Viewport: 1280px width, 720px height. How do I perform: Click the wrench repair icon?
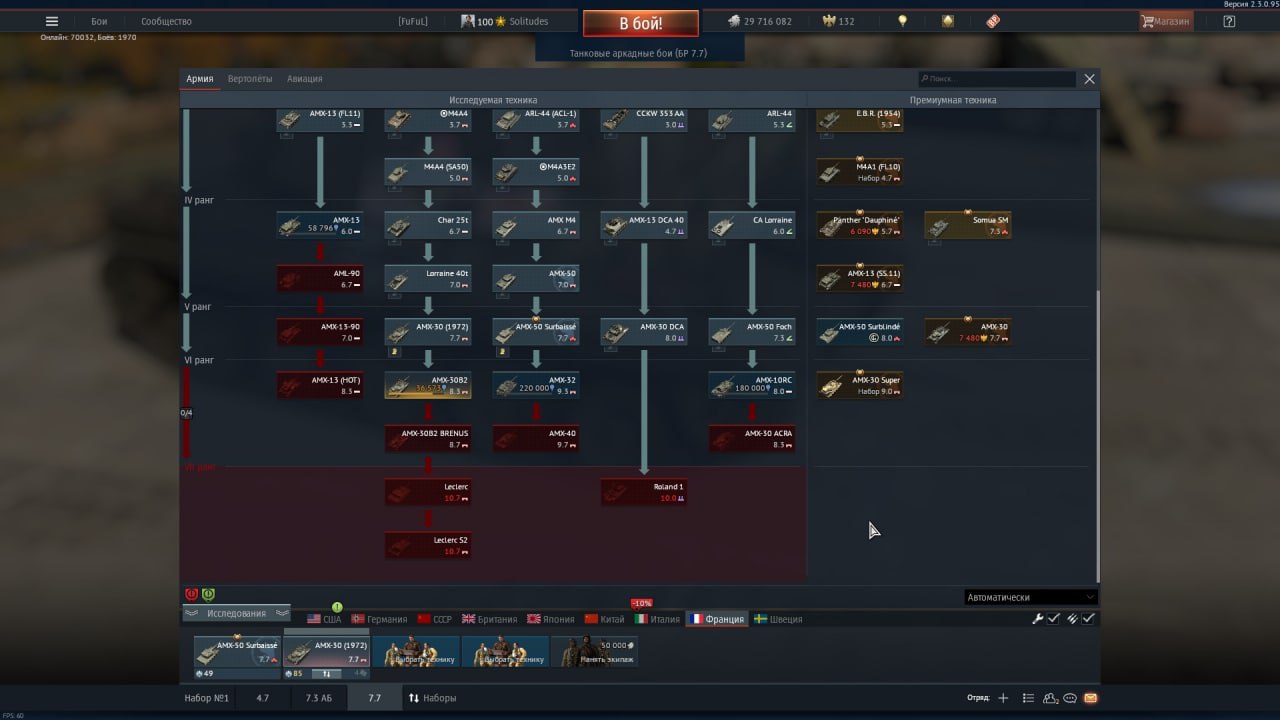pyautogui.click(x=1037, y=619)
